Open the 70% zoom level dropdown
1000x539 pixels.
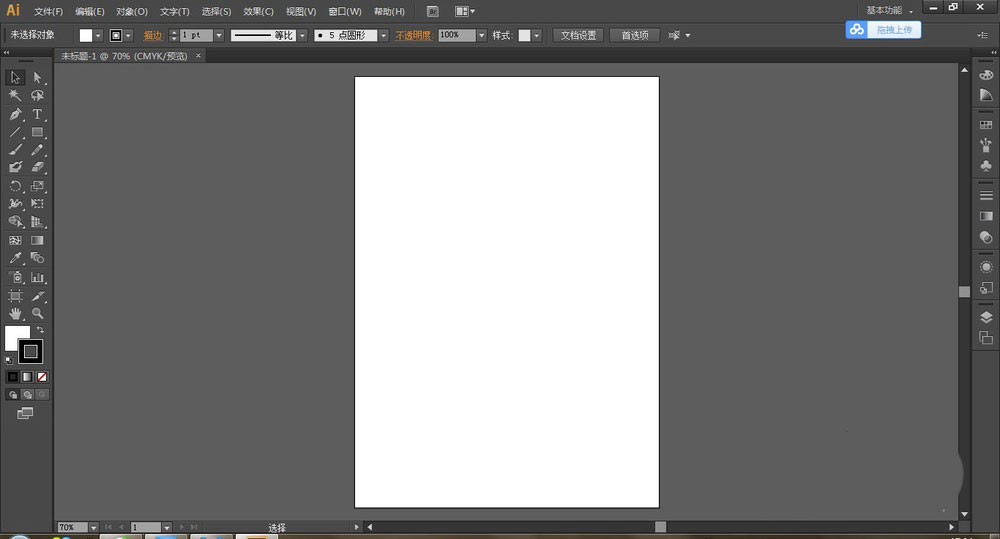pos(93,527)
